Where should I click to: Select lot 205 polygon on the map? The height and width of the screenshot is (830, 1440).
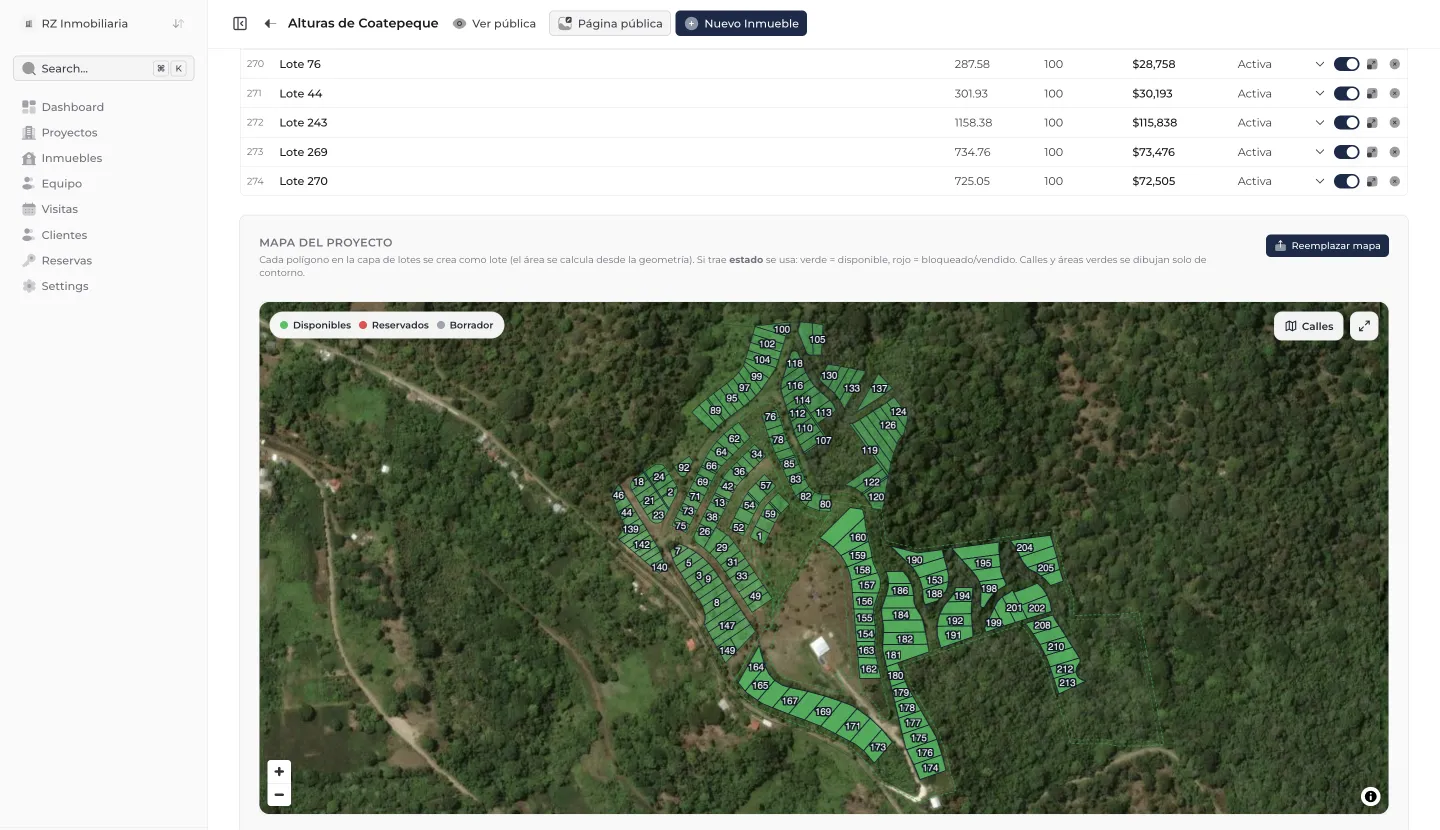click(x=1046, y=568)
